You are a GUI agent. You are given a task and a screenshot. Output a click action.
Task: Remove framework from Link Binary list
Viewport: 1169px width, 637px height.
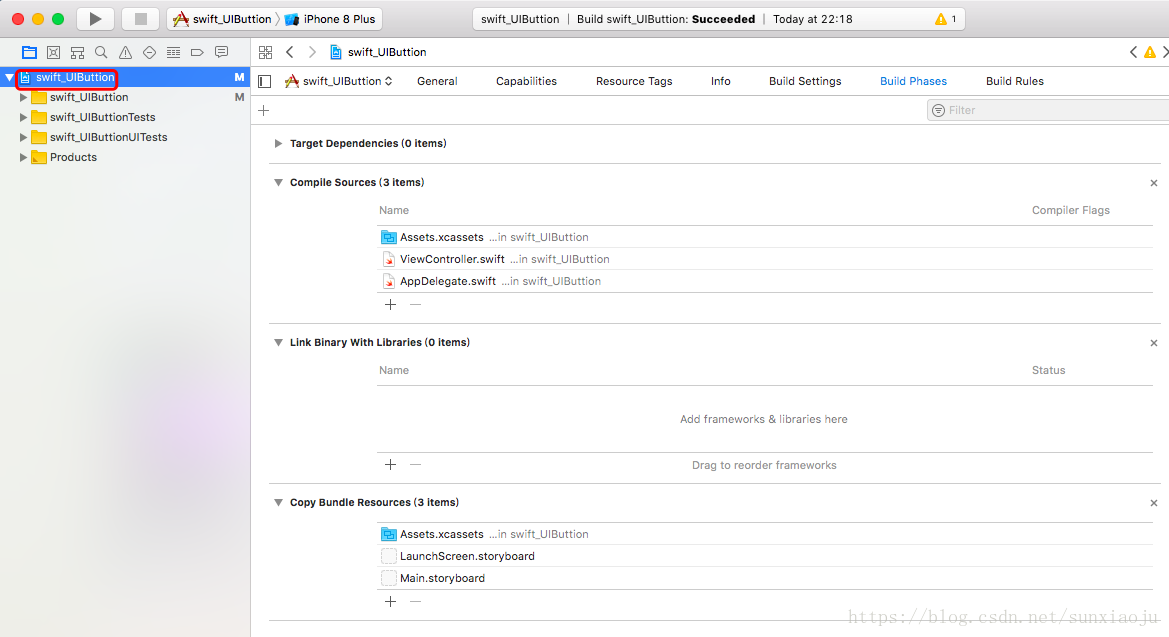pyautogui.click(x=415, y=465)
